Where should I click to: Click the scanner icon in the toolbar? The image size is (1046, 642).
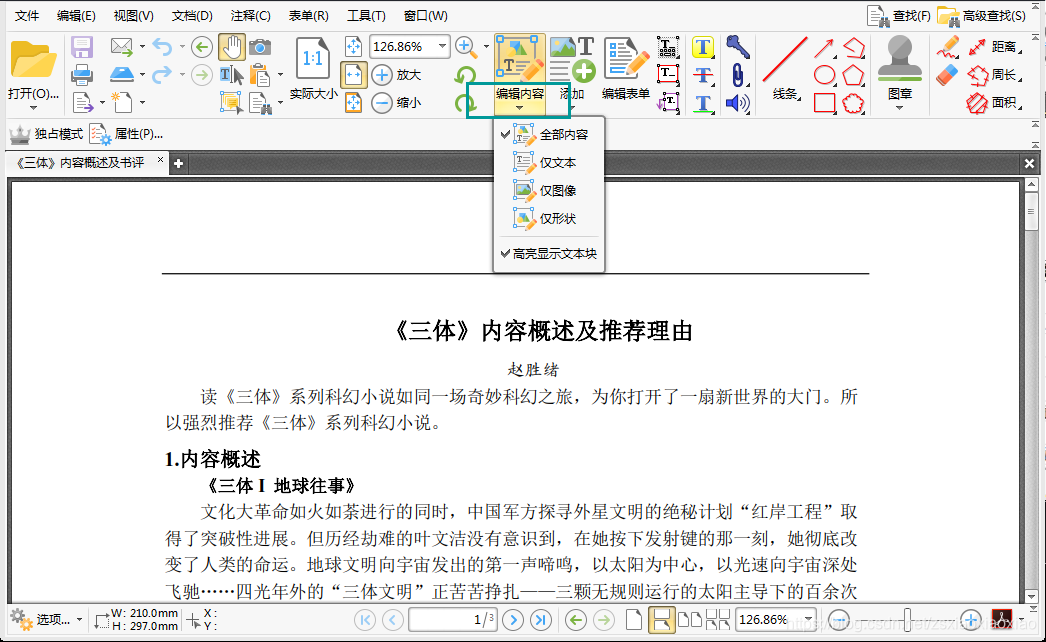coord(122,74)
